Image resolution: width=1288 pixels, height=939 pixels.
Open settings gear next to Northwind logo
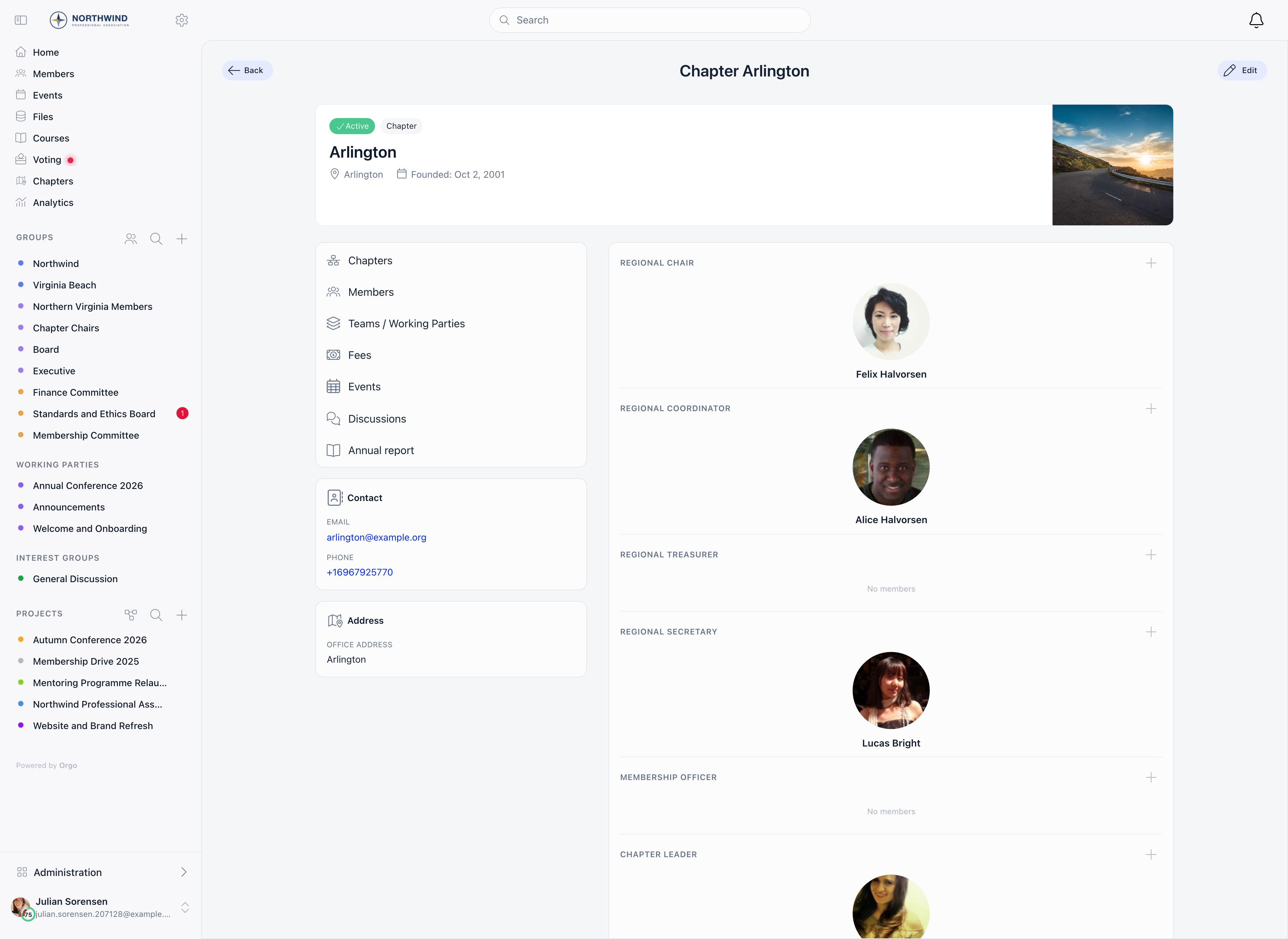[181, 20]
